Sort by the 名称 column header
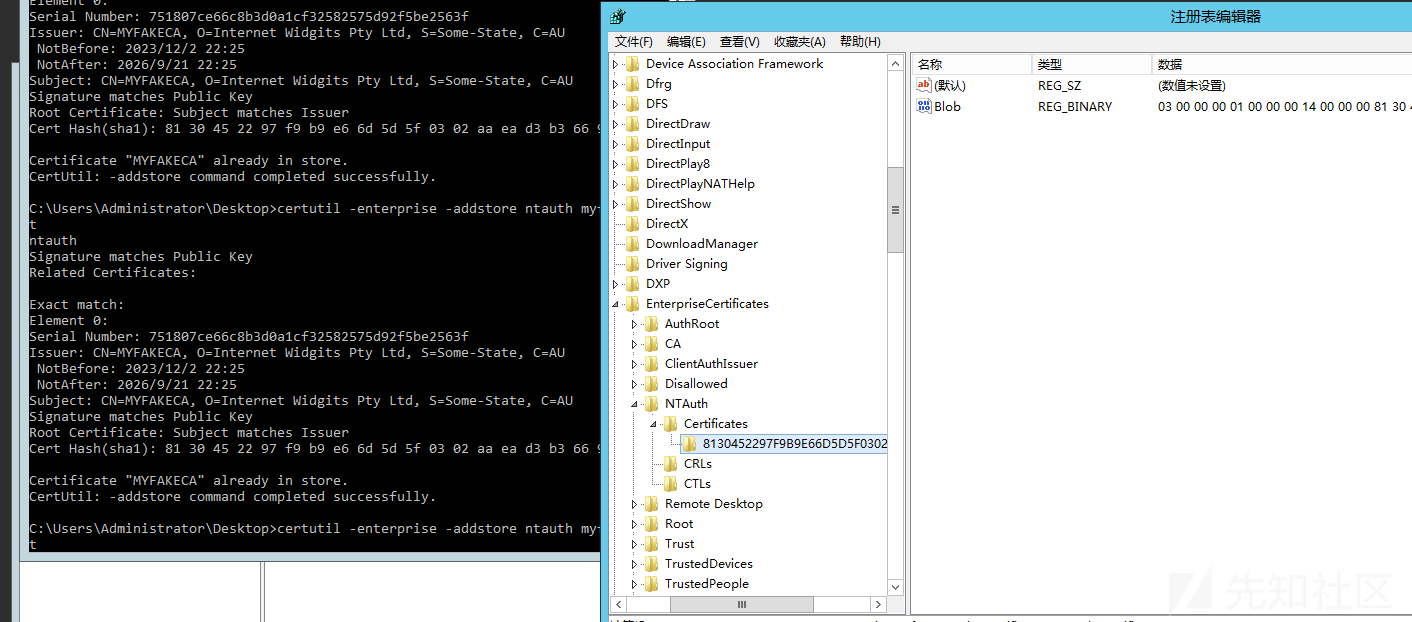The height and width of the screenshot is (622, 1412). [971, 64]
